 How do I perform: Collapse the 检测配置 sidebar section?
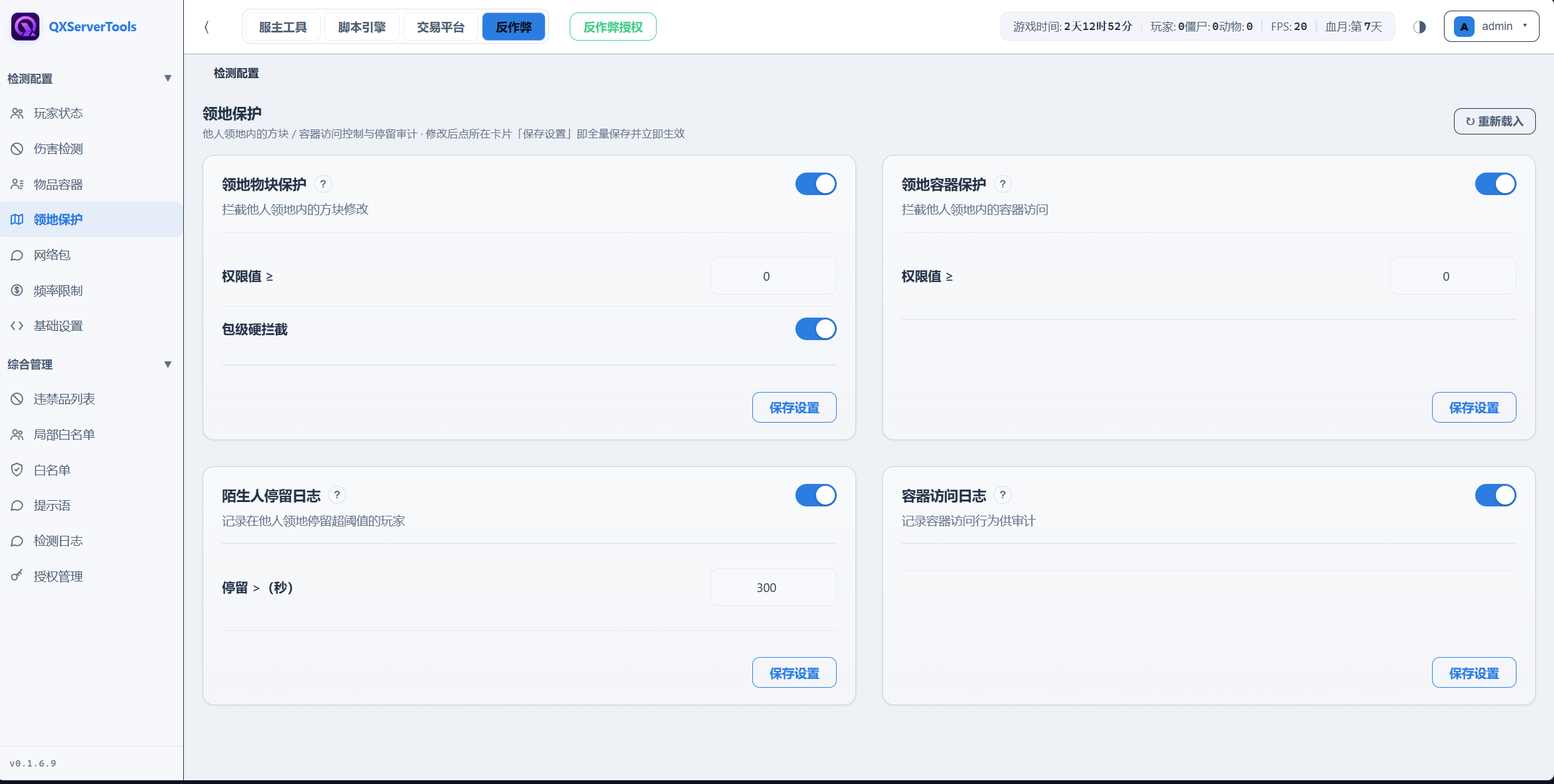[168, 78]
